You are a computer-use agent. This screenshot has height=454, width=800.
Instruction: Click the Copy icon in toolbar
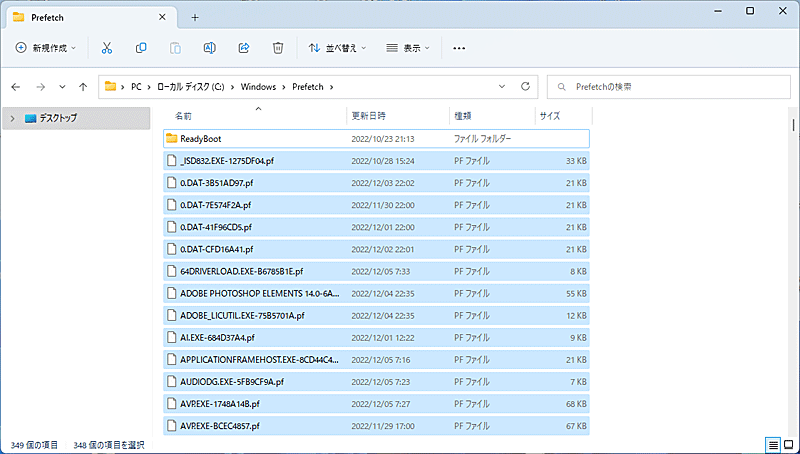[141, 48]
